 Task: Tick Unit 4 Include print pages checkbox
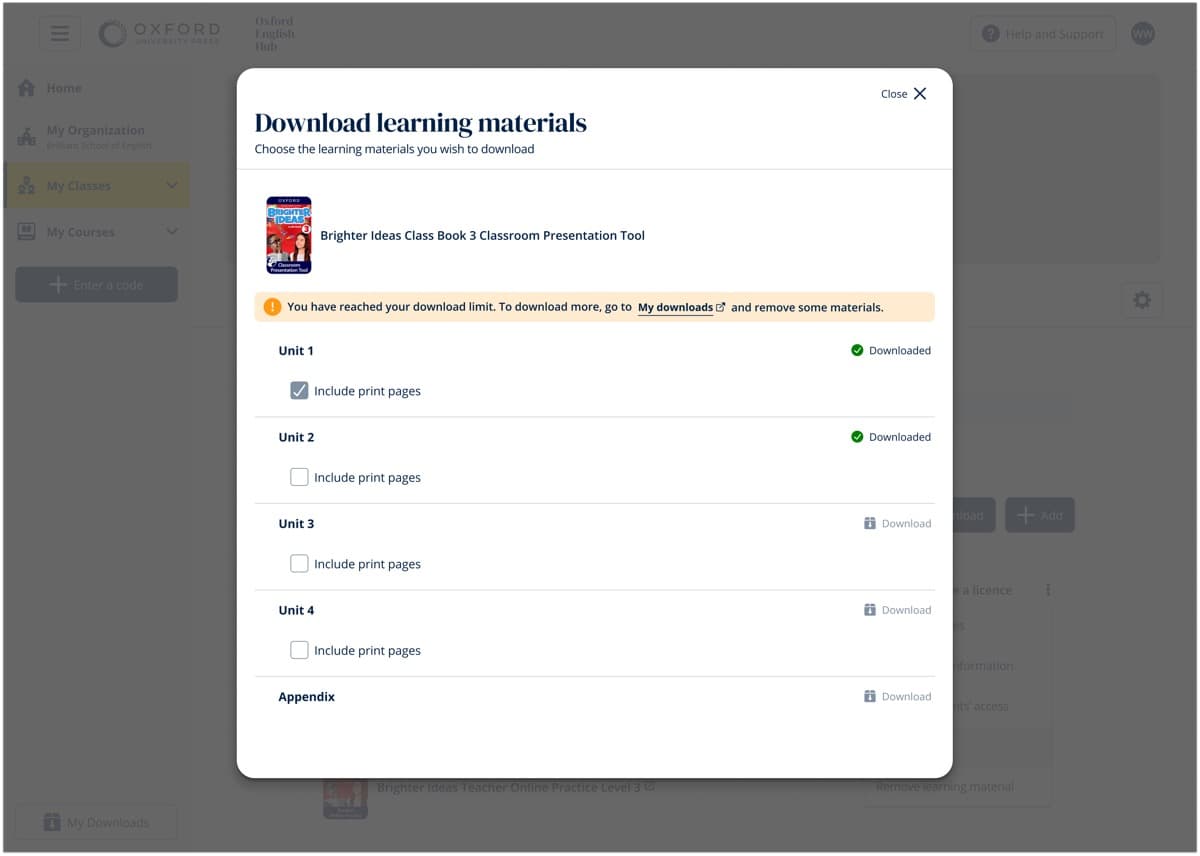click(299, 650)
